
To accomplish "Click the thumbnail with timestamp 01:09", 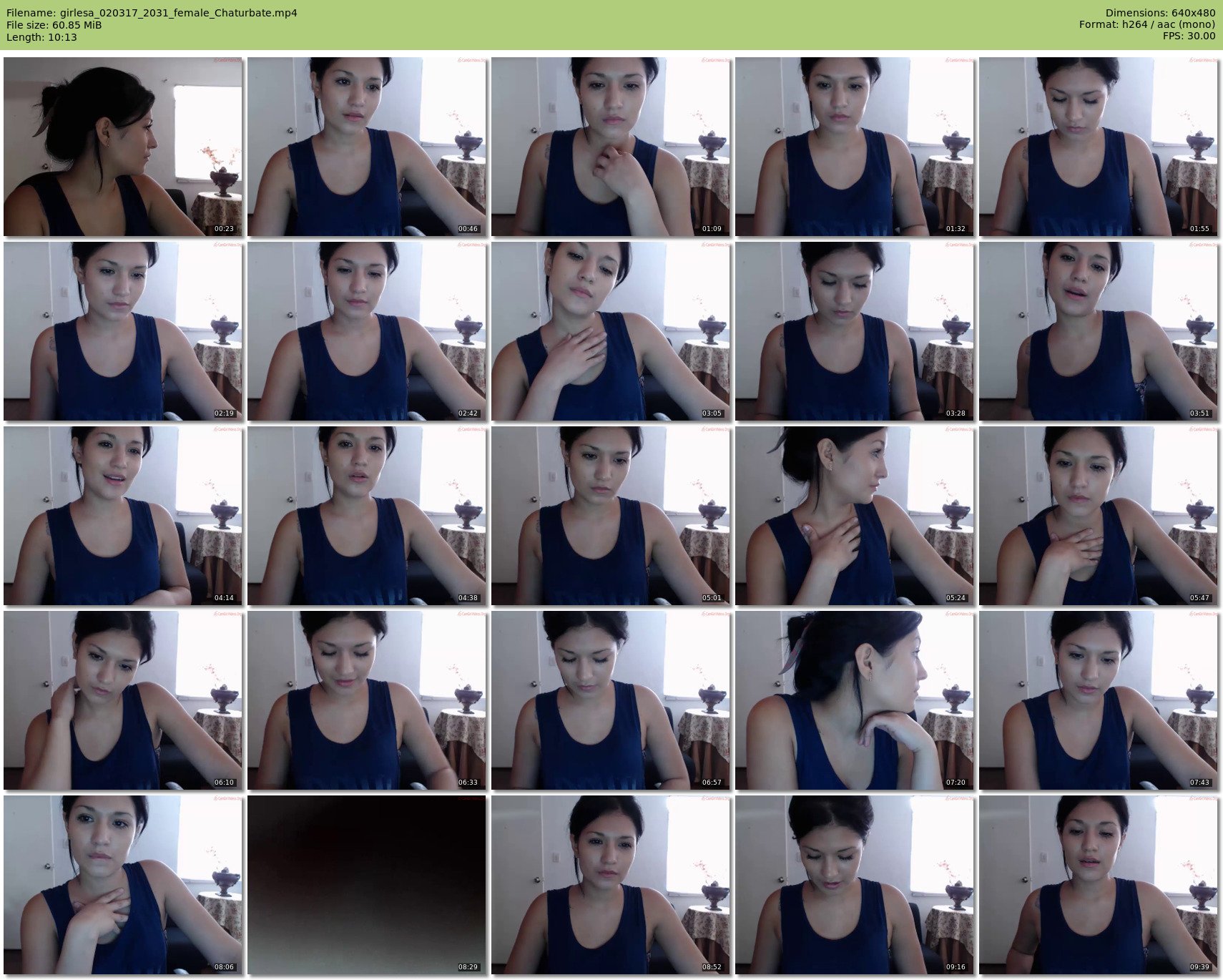I will 611,147.
